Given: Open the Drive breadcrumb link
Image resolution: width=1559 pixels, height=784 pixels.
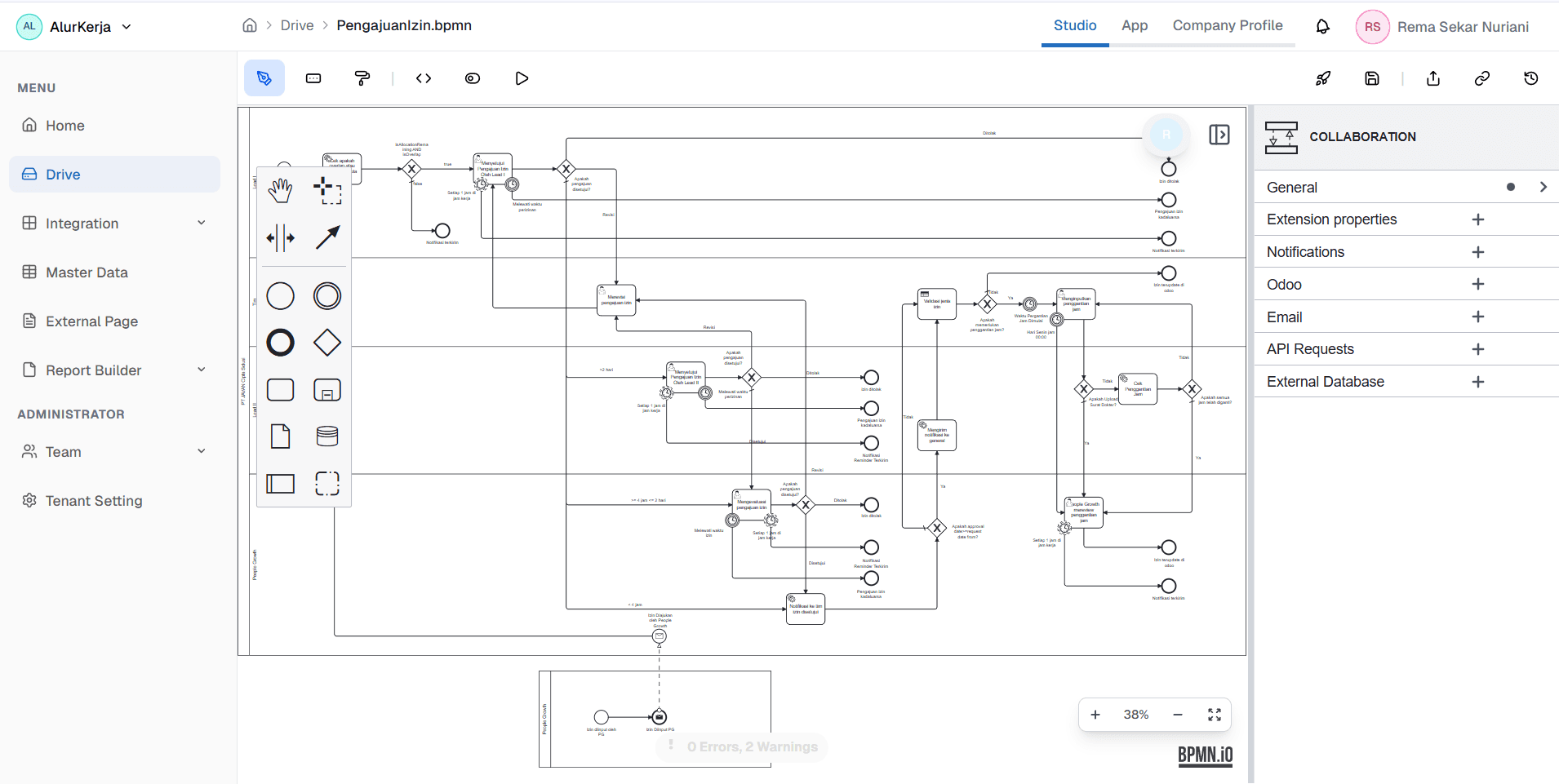Looking at the screenshot, I should click(x=297, y=25).
